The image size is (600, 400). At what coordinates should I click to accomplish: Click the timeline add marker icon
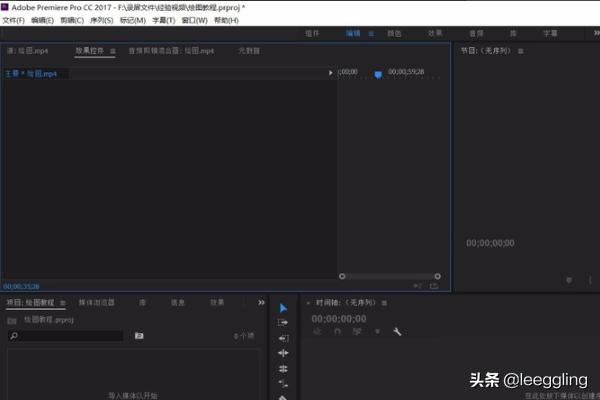click(377, 331)
